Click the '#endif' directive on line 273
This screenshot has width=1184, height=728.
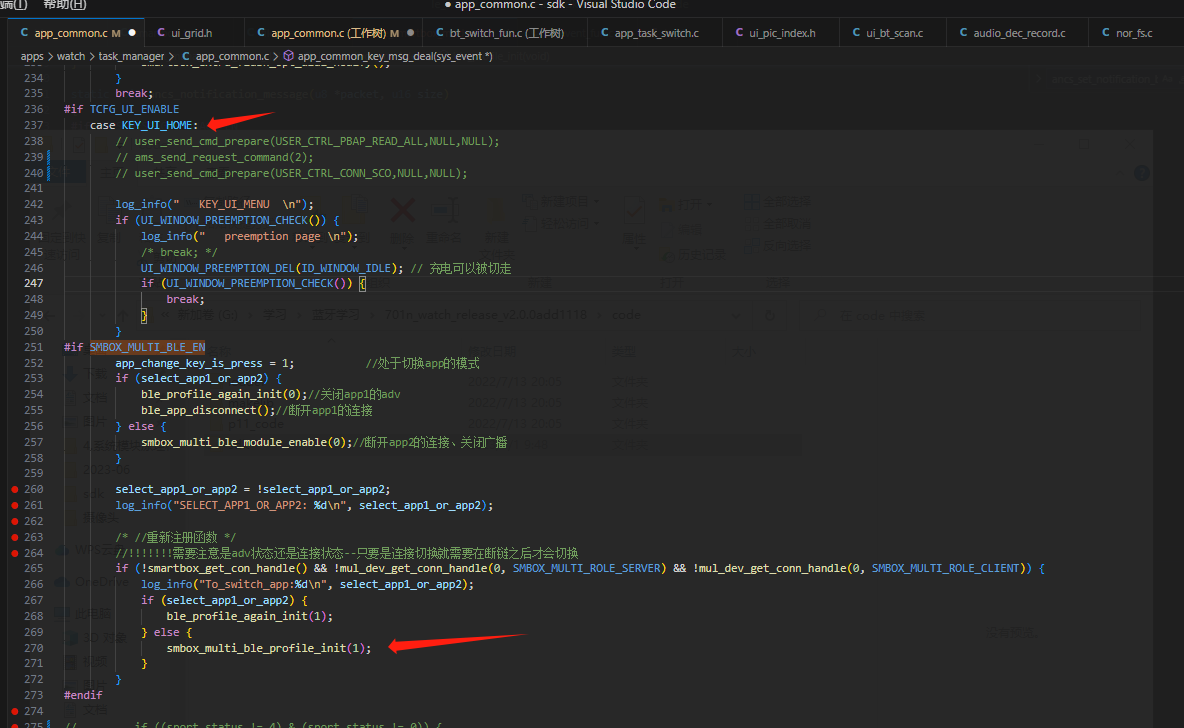click(83, 696)
